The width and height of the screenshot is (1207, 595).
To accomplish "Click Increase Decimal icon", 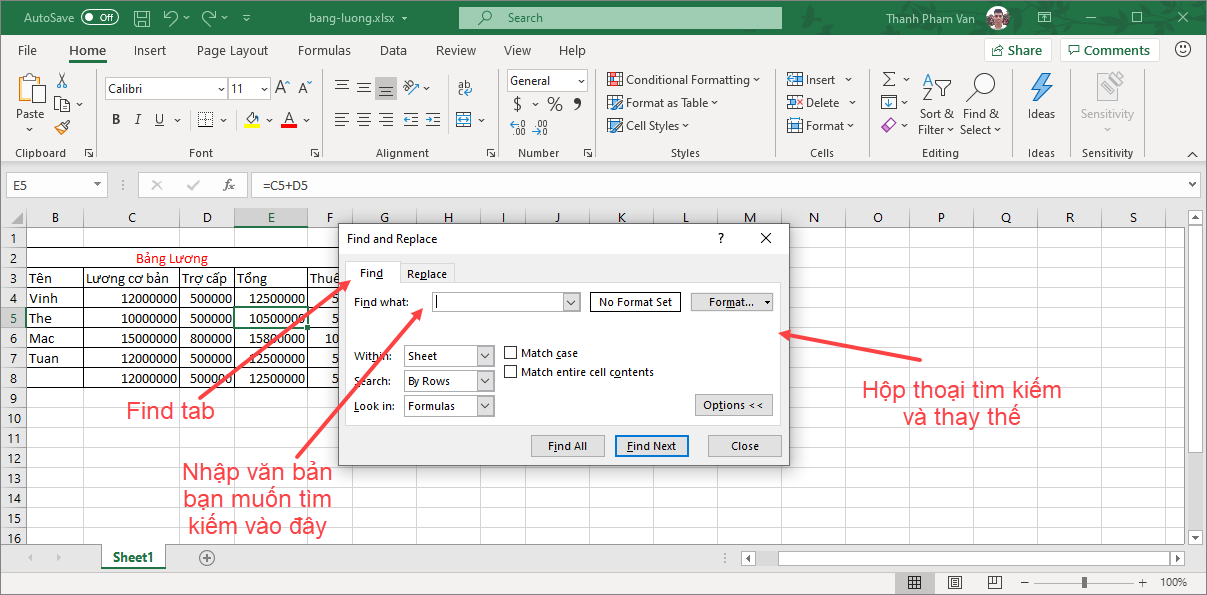I will [x=518, y=127].
